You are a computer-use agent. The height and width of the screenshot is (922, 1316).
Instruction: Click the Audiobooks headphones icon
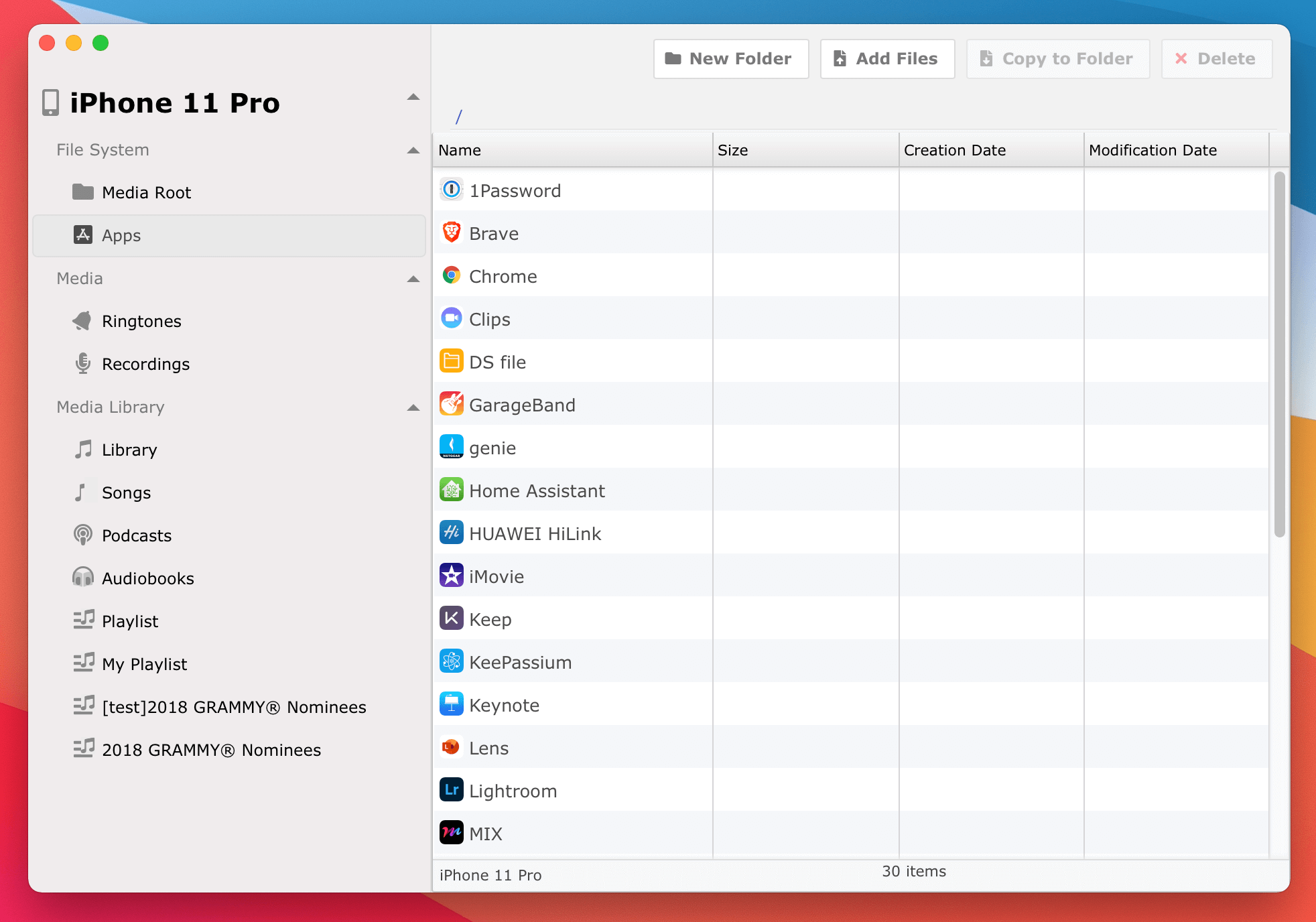(x=82, y=578)
